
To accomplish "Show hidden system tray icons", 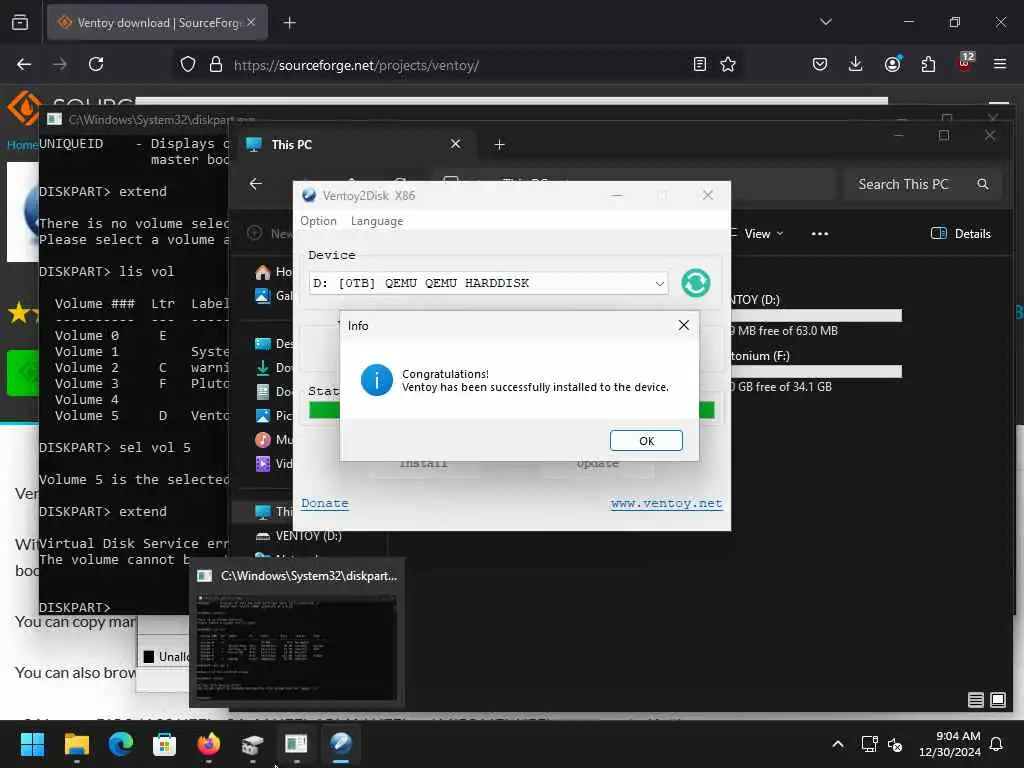I will pos(838,744).
